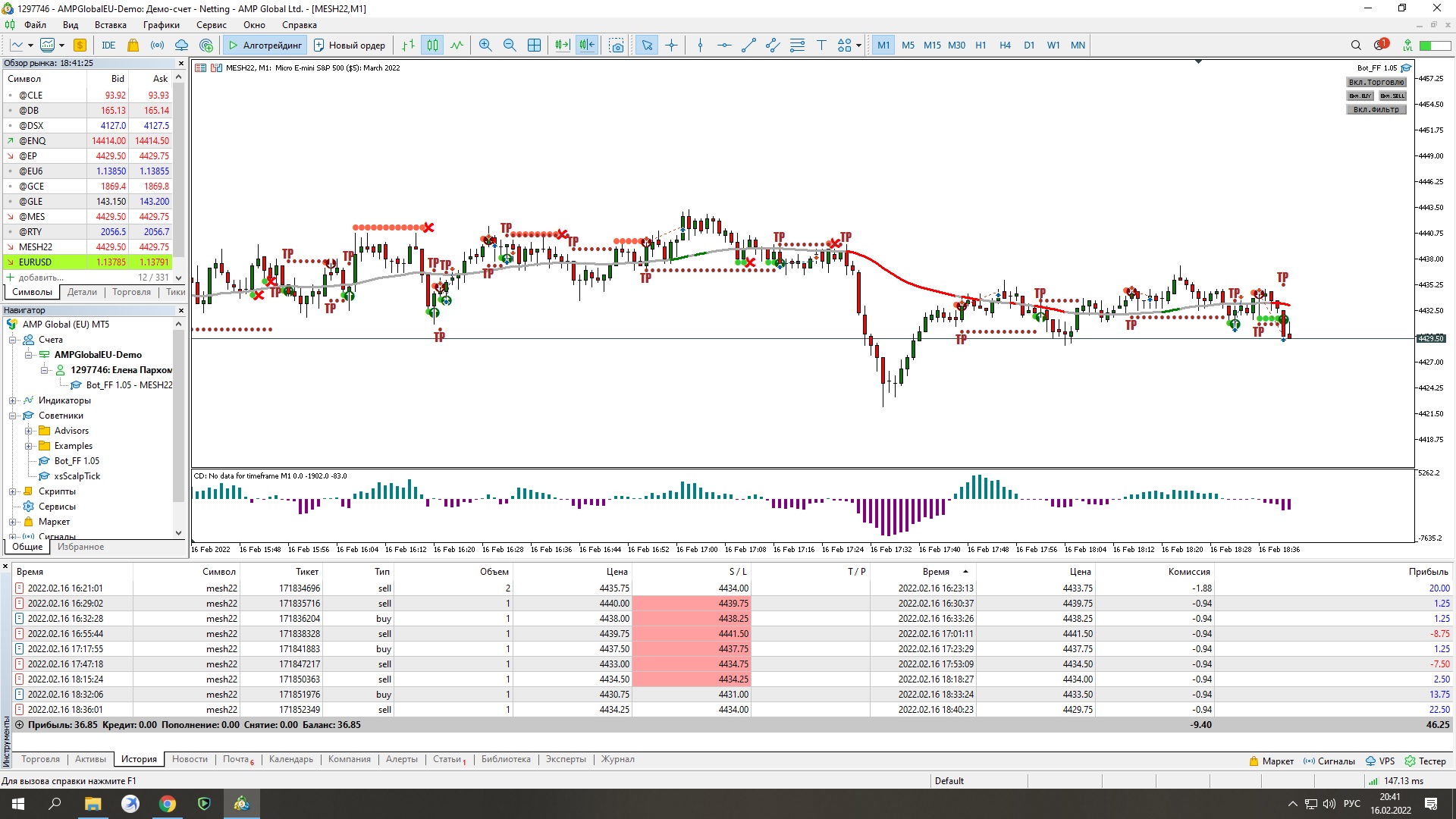1456x819 pixels.
Task: Collapse the Советники tree node
Action: point(13,416)
